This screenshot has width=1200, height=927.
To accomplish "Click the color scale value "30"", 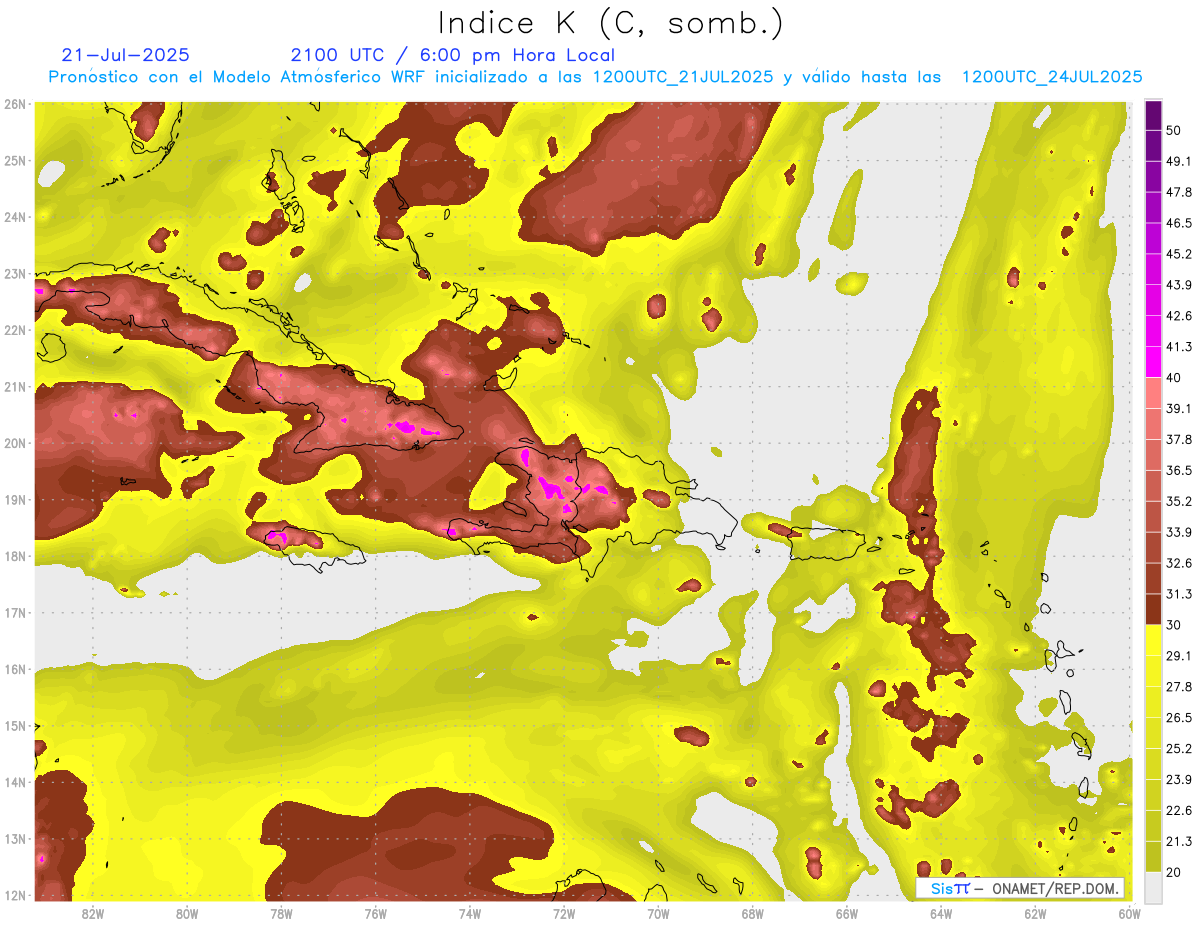I will [x=1174, y=625].
